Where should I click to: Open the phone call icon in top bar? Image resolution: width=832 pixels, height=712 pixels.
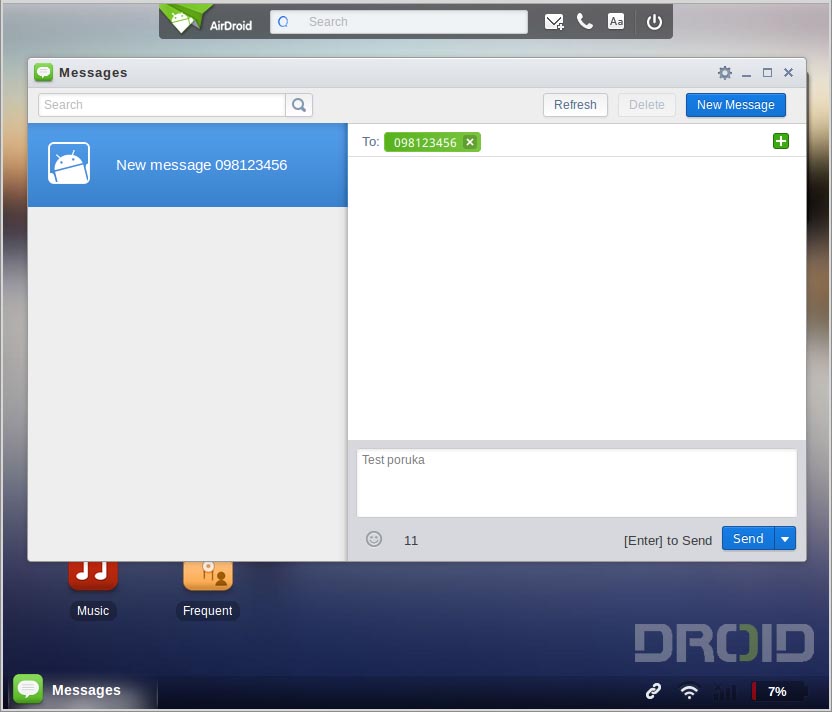coord(585,22)
